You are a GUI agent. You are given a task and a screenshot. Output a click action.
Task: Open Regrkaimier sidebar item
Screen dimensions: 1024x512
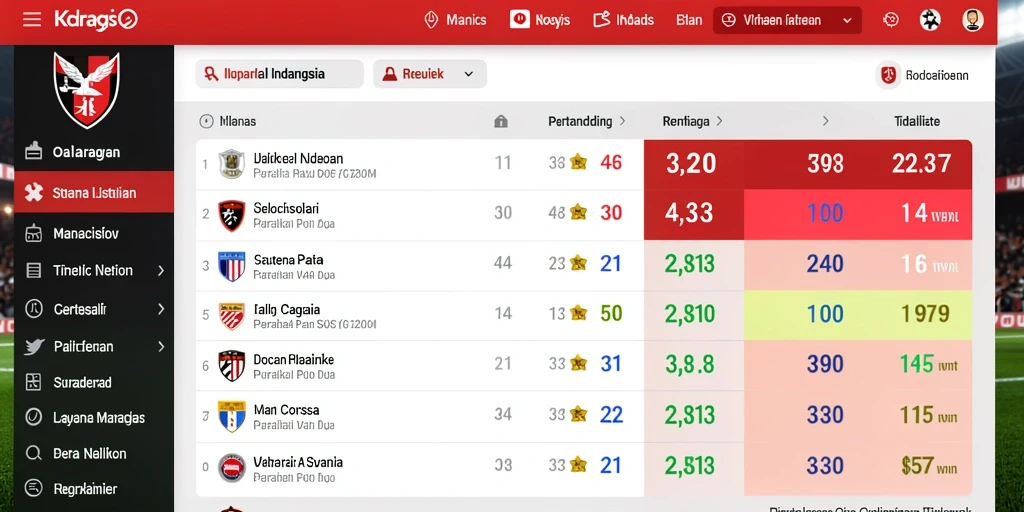point(94,488)
